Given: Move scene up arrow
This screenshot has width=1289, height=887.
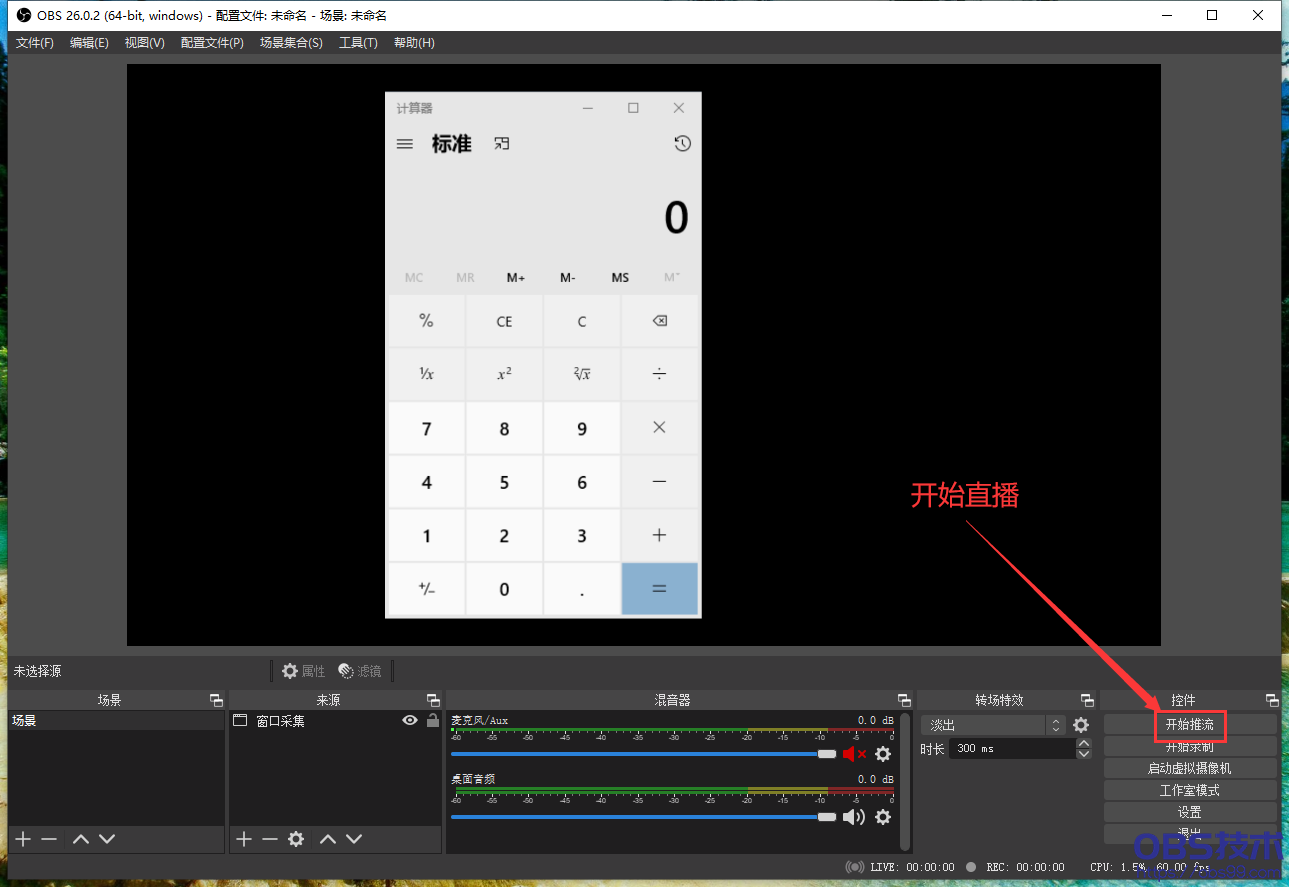Looking at the screenshot, I should tap(81, 839).
